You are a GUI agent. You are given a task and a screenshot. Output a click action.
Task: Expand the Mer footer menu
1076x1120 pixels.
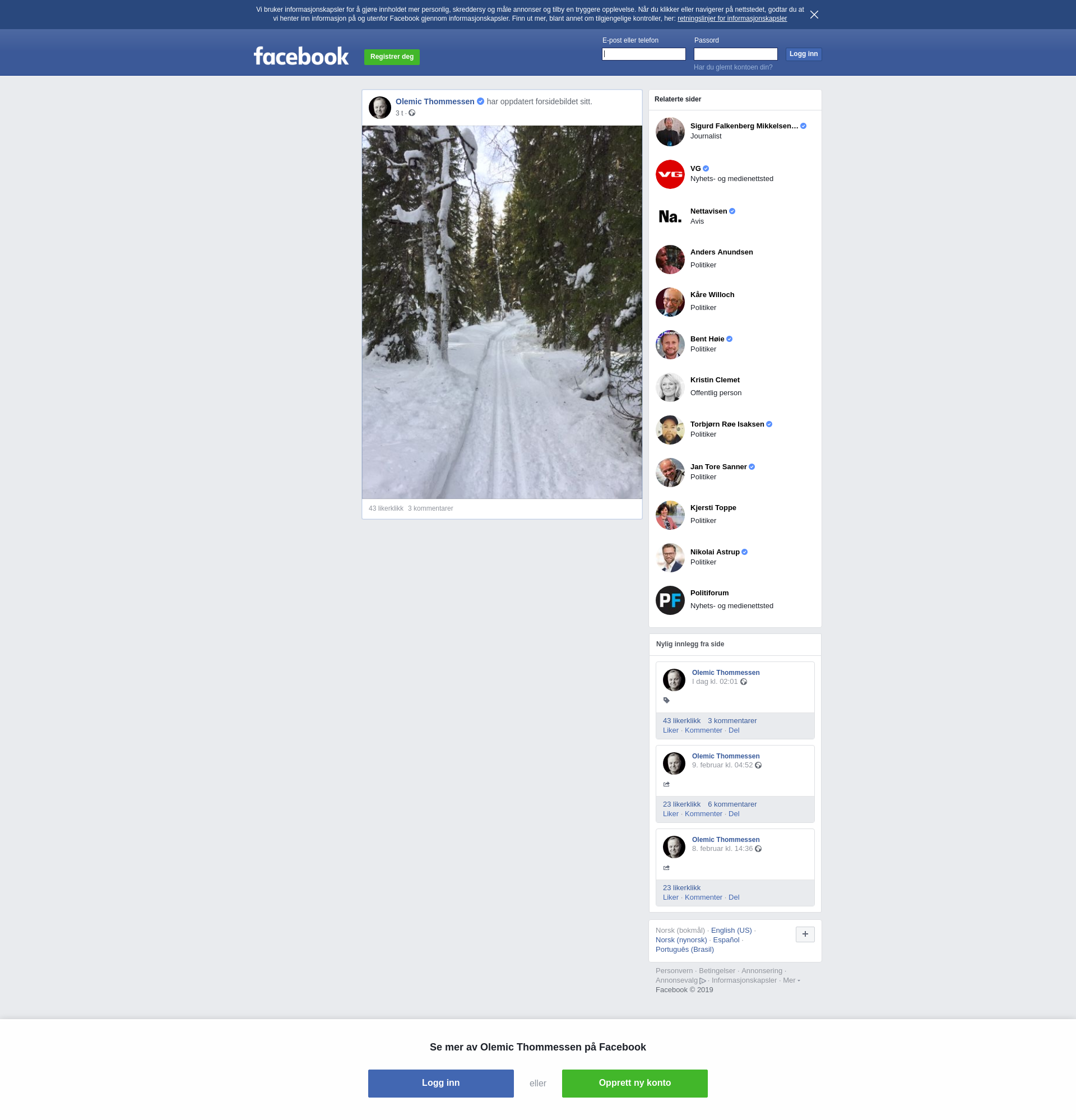[790, 980]
